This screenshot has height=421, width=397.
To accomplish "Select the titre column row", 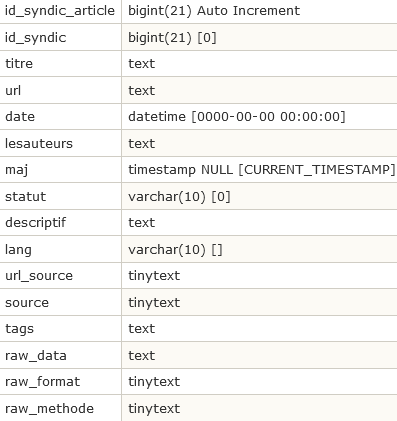I will click(x=198, y=64).
